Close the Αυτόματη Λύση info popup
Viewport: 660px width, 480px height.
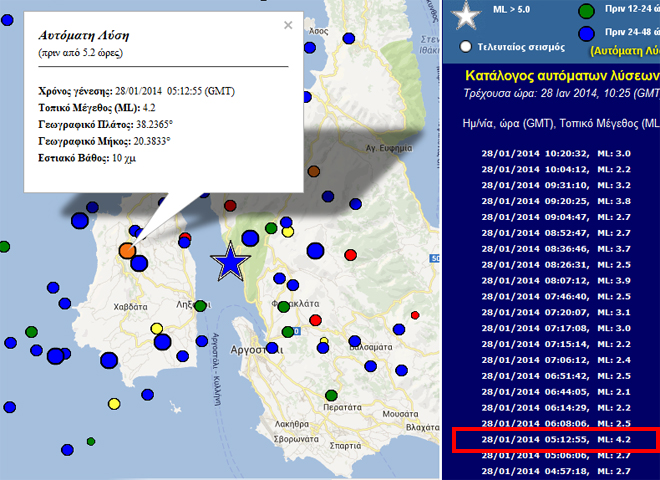(288, 25)
